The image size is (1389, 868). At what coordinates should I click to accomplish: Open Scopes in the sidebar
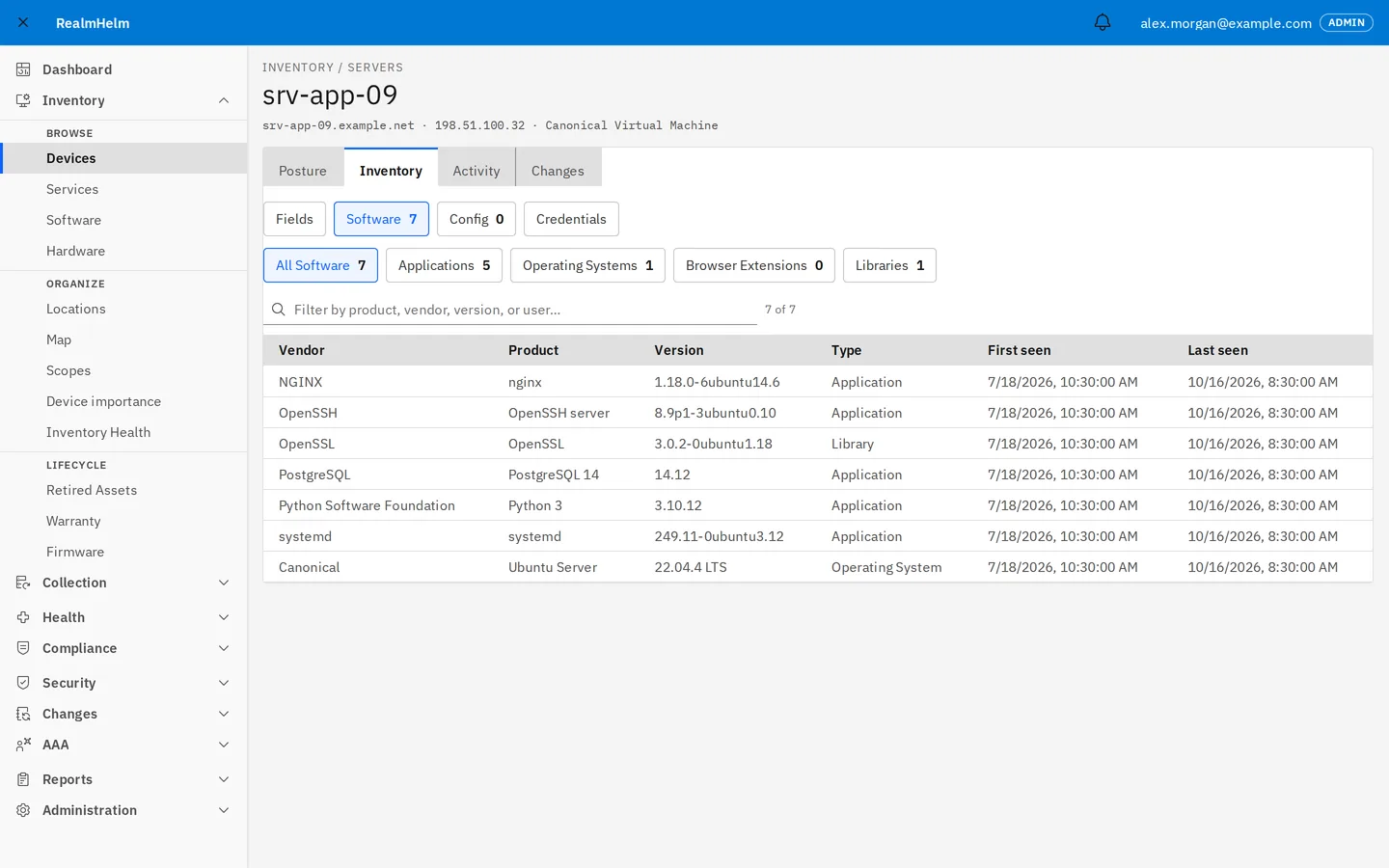click(123, 370)
